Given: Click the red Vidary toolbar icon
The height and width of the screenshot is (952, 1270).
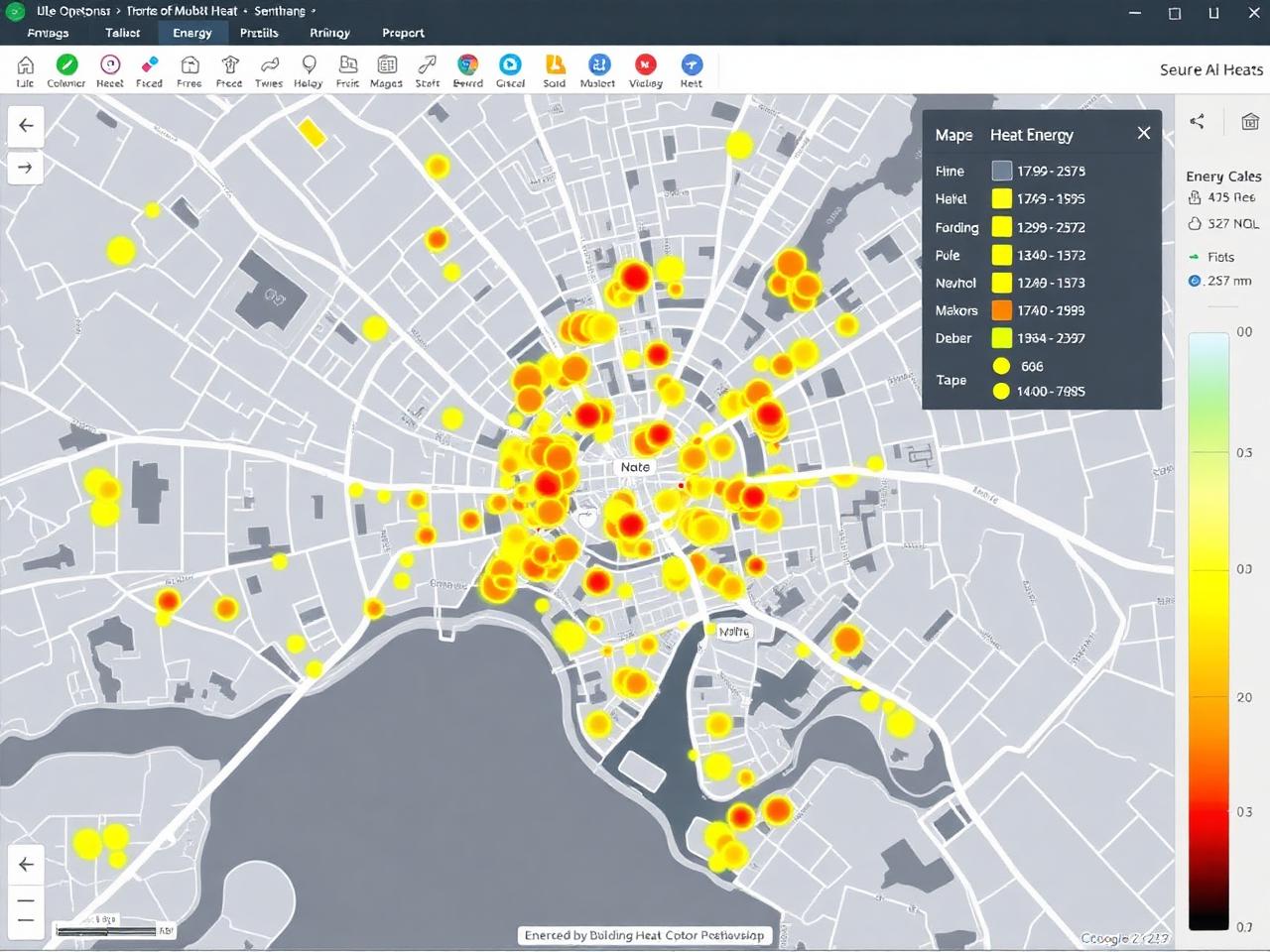Looking at the screenshot, I should pos(646,65).
